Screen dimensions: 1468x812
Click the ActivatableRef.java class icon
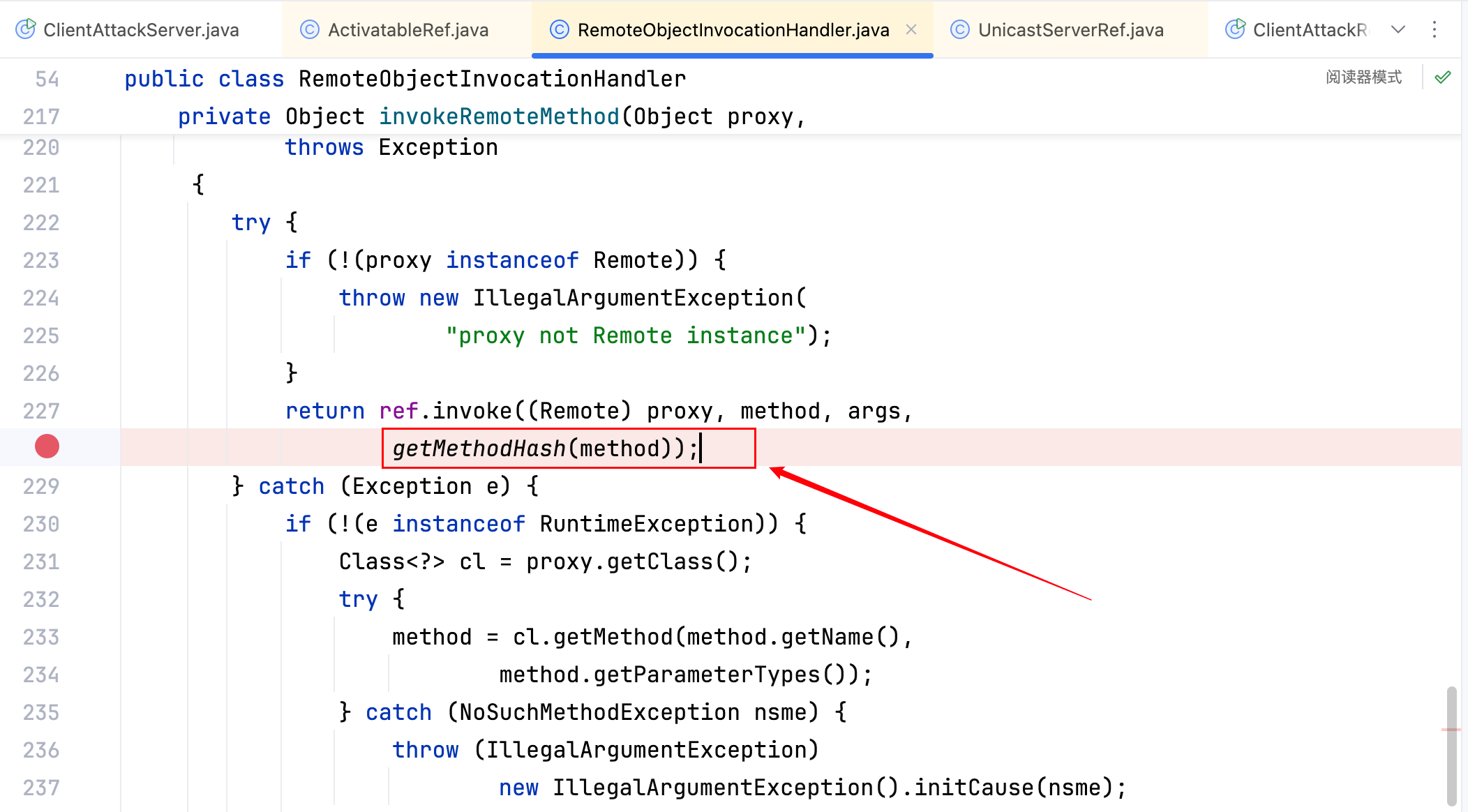[x=309, y=29]
